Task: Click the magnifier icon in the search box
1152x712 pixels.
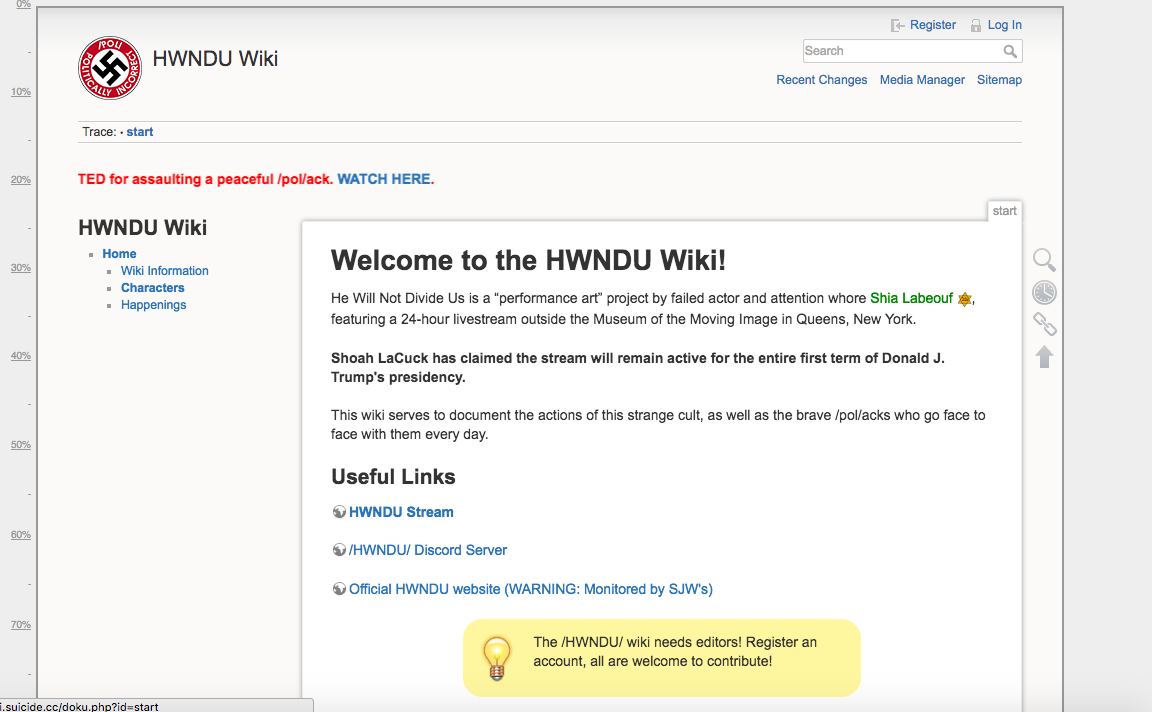Action: pos(1010,51)
